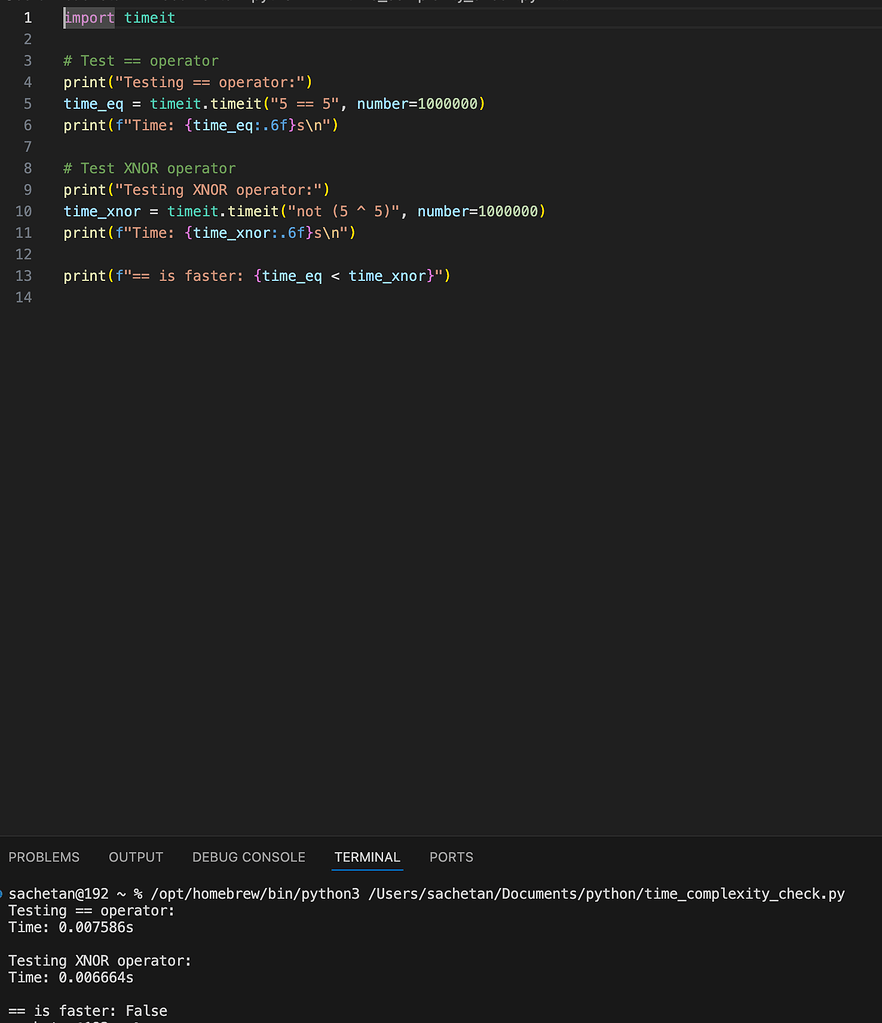Place cursor on empty line 14
Image resolution: width=882 pixels, height=1023 pixels.
coord(457,298)
